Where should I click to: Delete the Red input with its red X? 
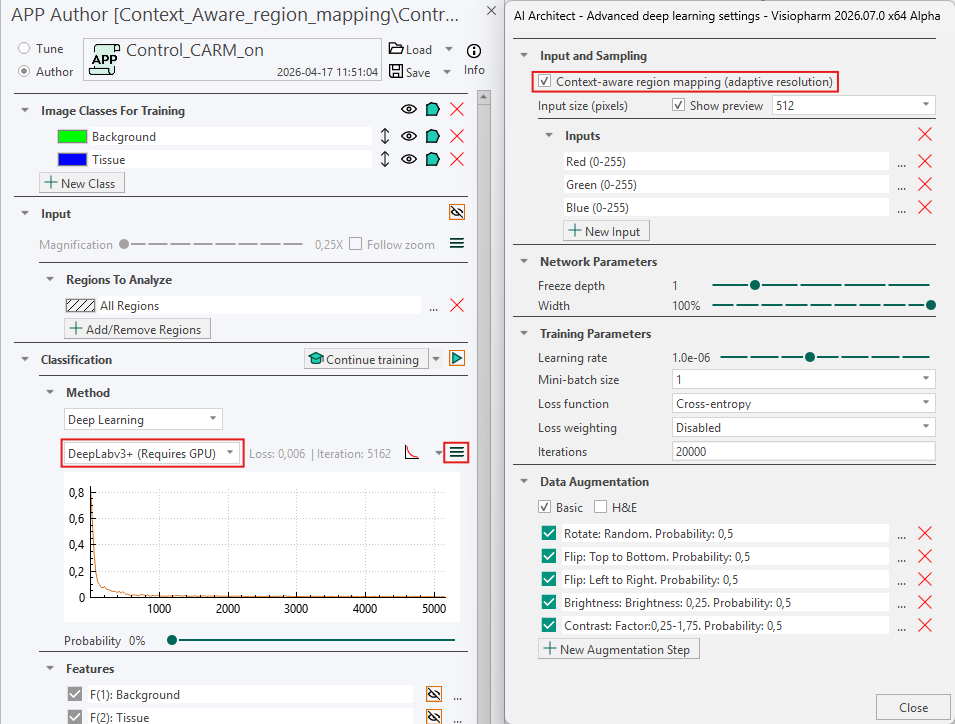point(924,160)
